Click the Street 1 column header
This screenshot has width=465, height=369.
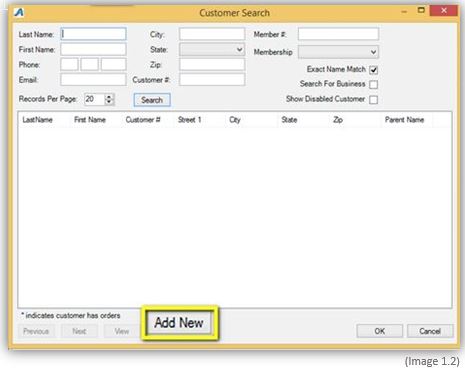pos(189,120)
